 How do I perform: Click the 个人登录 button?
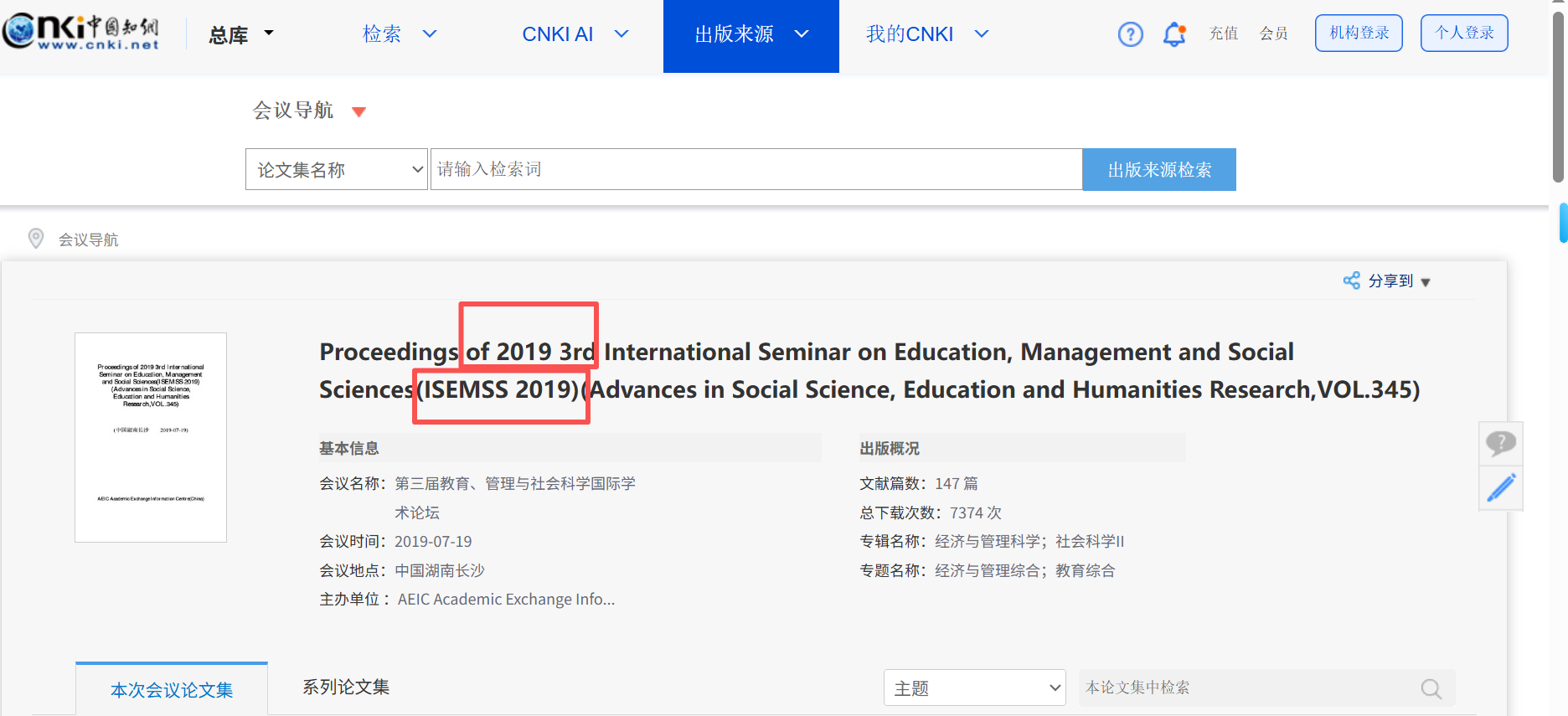(1463, 33)
